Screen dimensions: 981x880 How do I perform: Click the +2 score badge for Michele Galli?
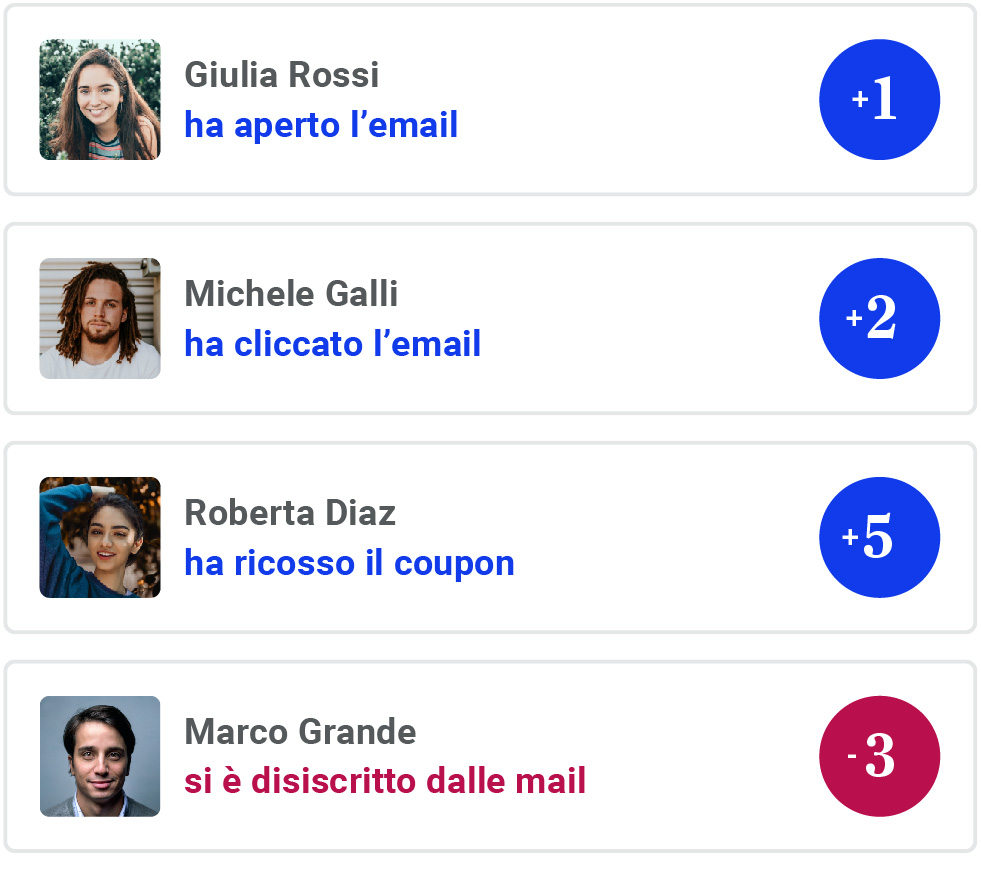(x=879, y=318)
